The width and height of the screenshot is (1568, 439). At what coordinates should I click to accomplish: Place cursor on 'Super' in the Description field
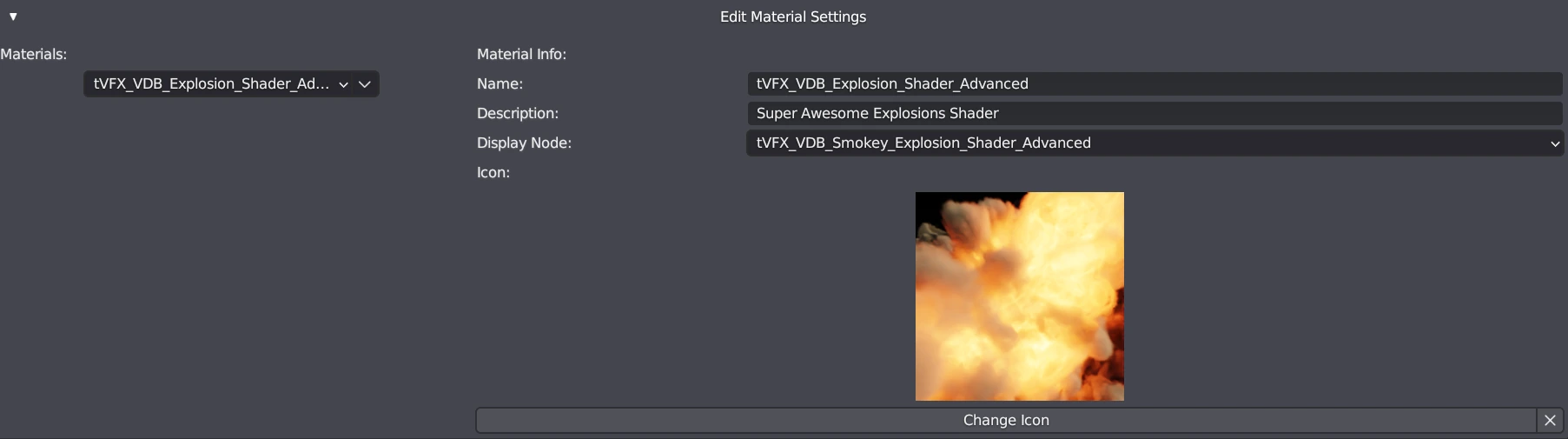tap(777, 114)
